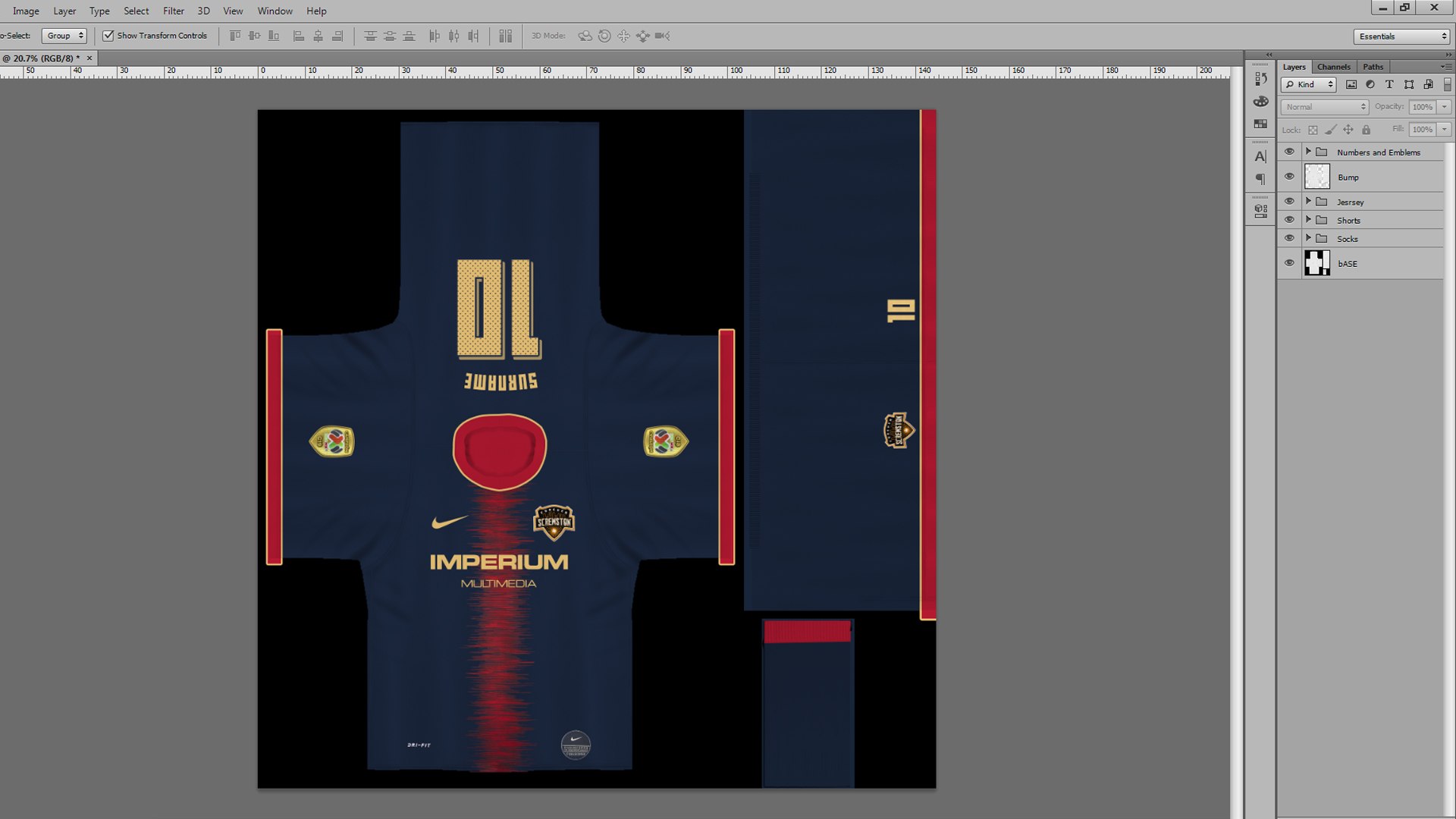Filter layers by adjustment layers icon

pyautogui.click(x=1370, y=84)
